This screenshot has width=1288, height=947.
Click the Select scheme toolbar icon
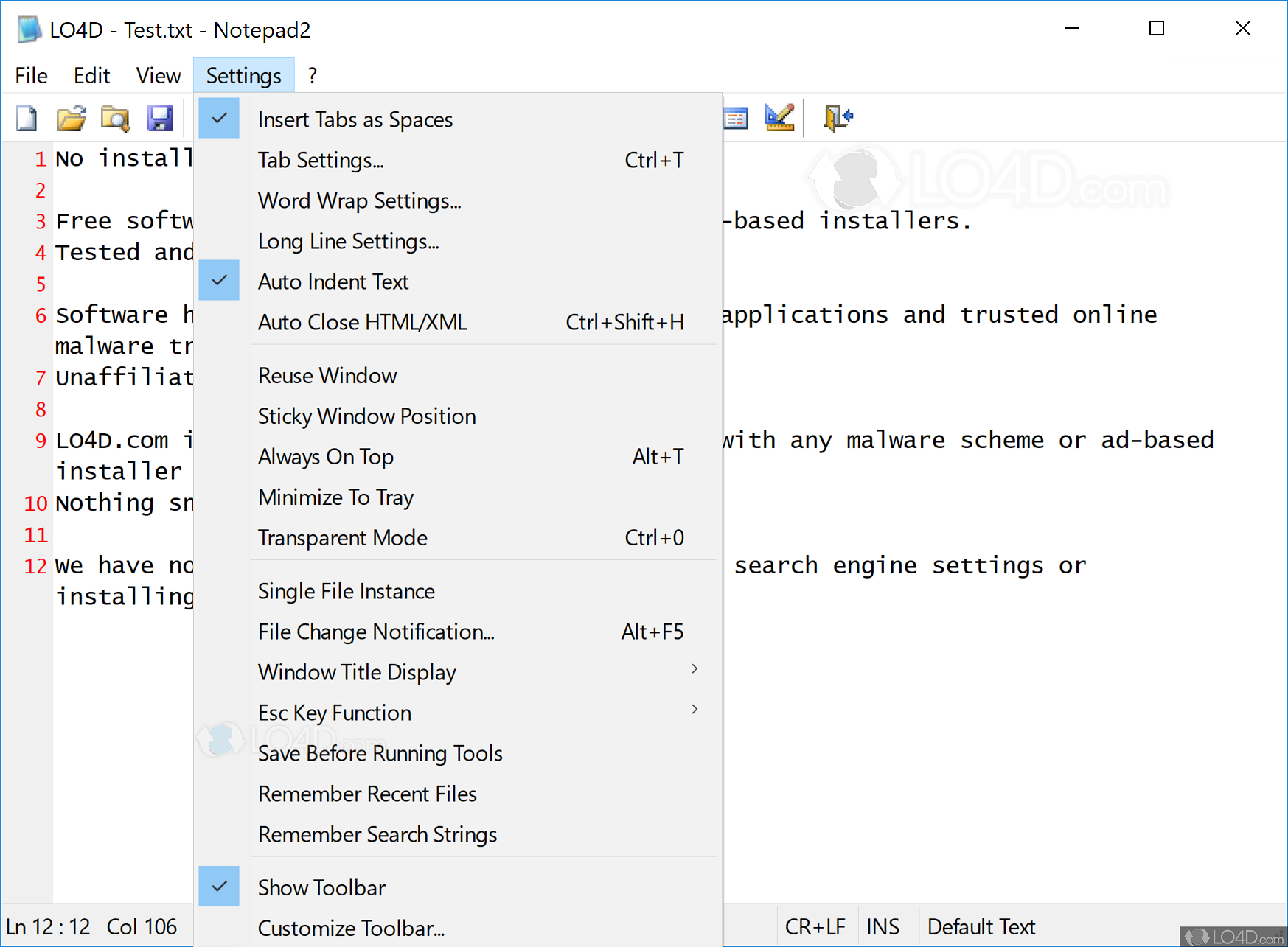(x=736, y=118)
